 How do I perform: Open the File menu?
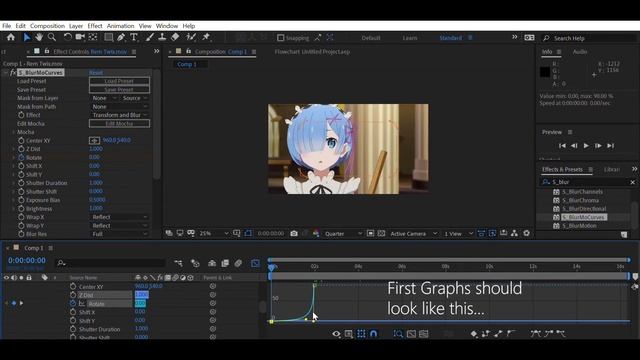coord(7,26)
